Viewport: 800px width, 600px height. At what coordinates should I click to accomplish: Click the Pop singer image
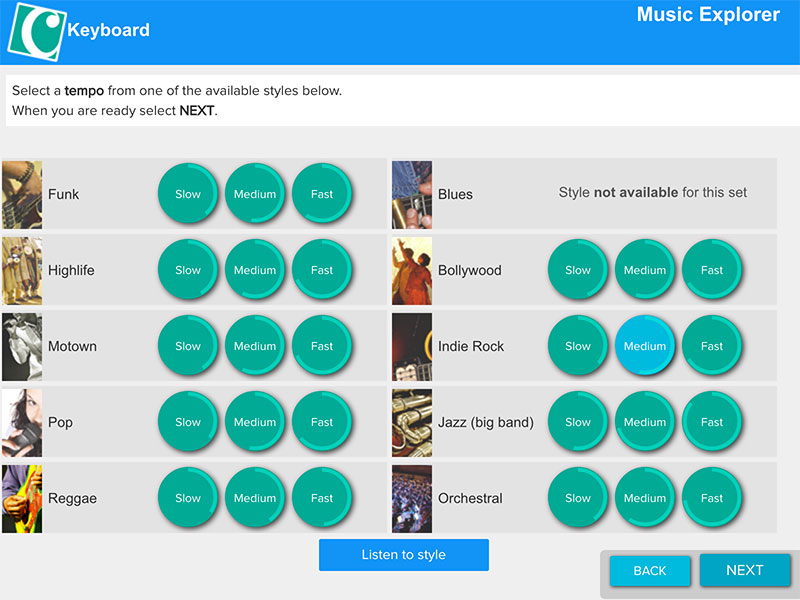point(22,423)
